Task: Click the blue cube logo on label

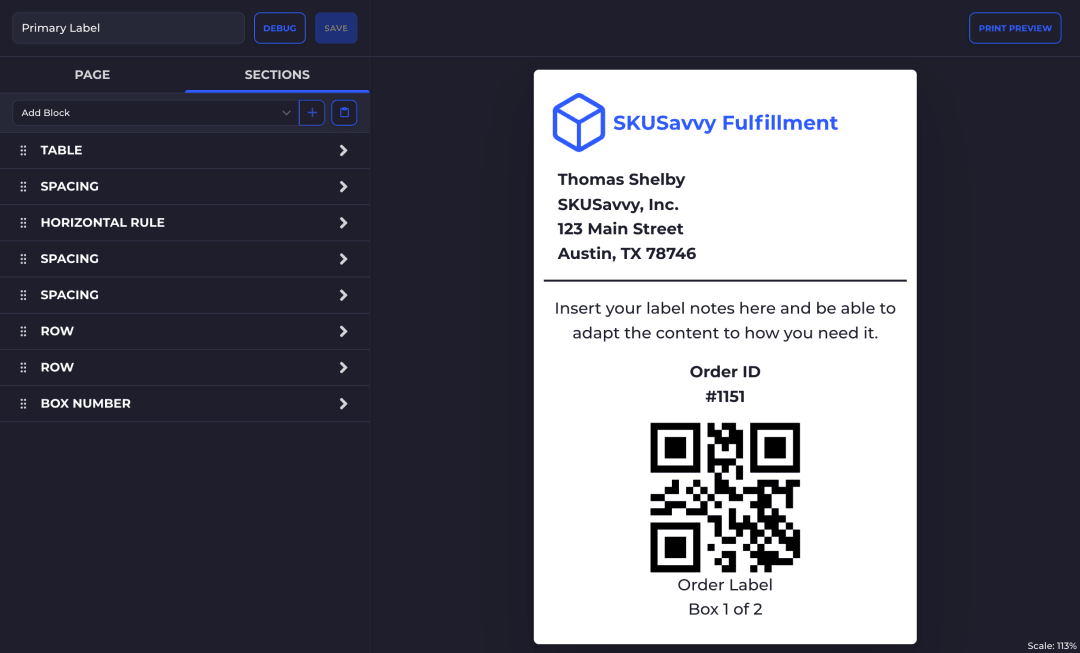Action: click(x=579, y=123)
